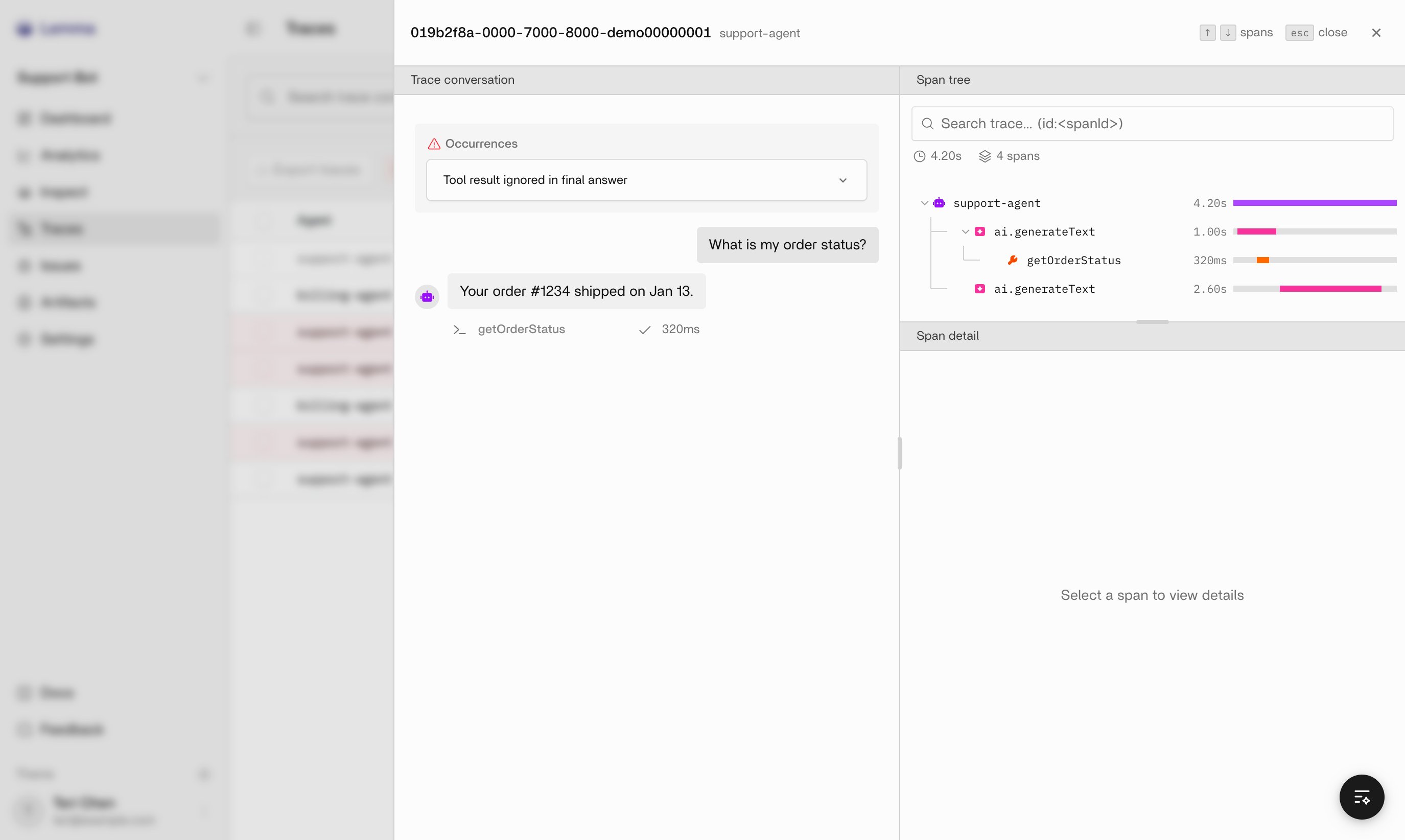Click the layers icon next to 4 spans
Image resolution: width=1405 pixels, height=840 pixels.
tap(985, 156)
